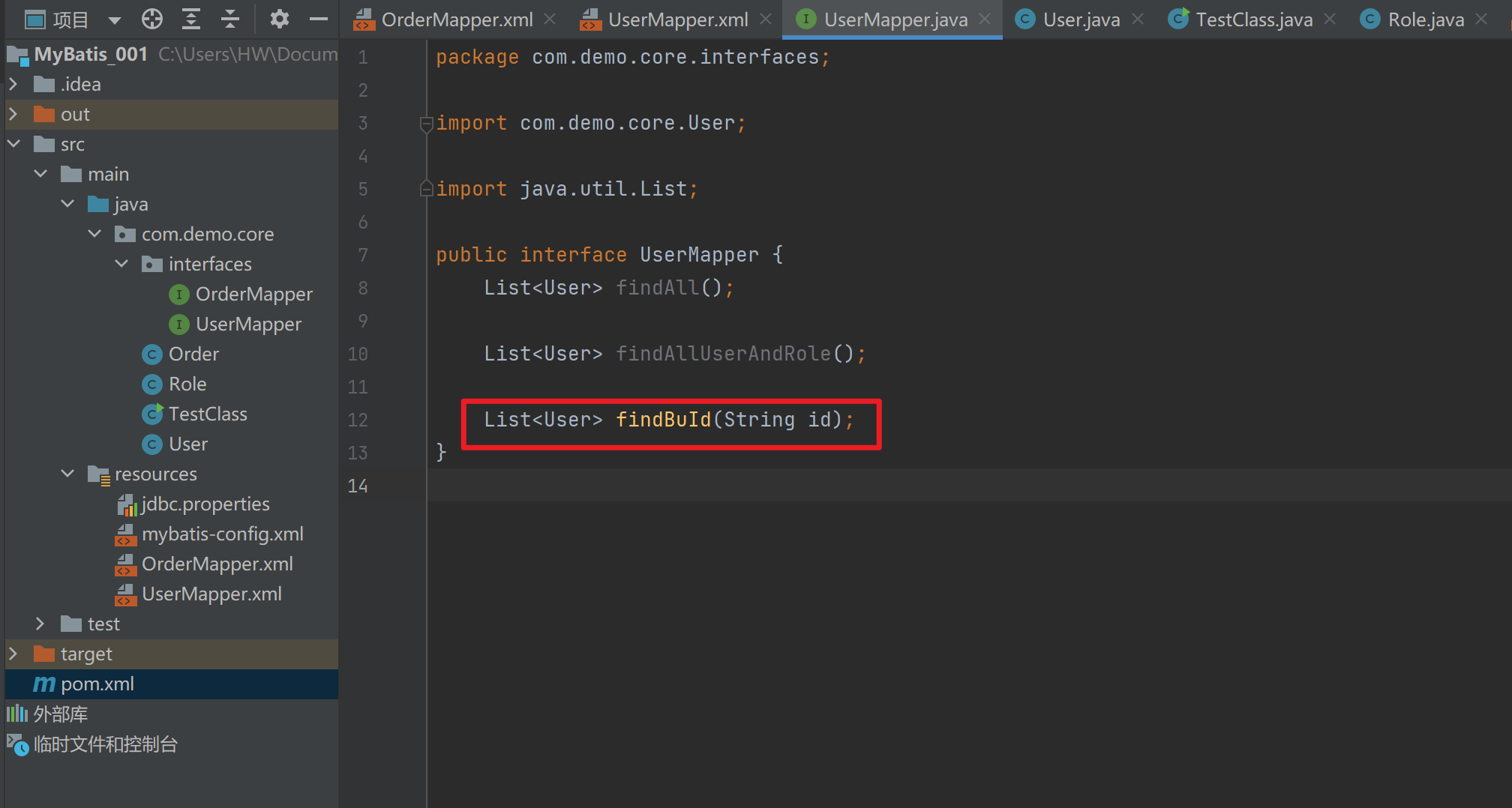The width and height of the screenshot is (1512, 808).
Task: Expand the .idea folder
Action: point(13,84)
